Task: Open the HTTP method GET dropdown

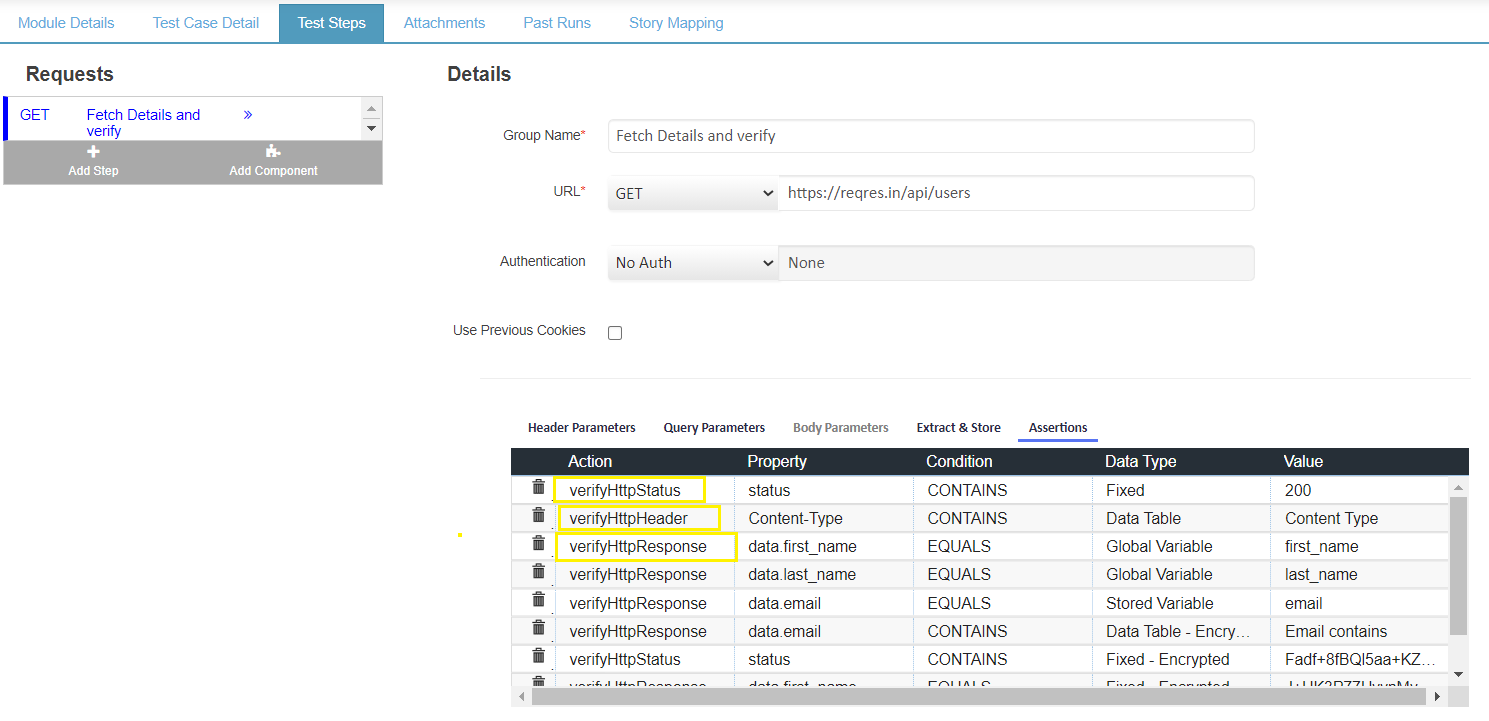Action: (x=693, y=193)
